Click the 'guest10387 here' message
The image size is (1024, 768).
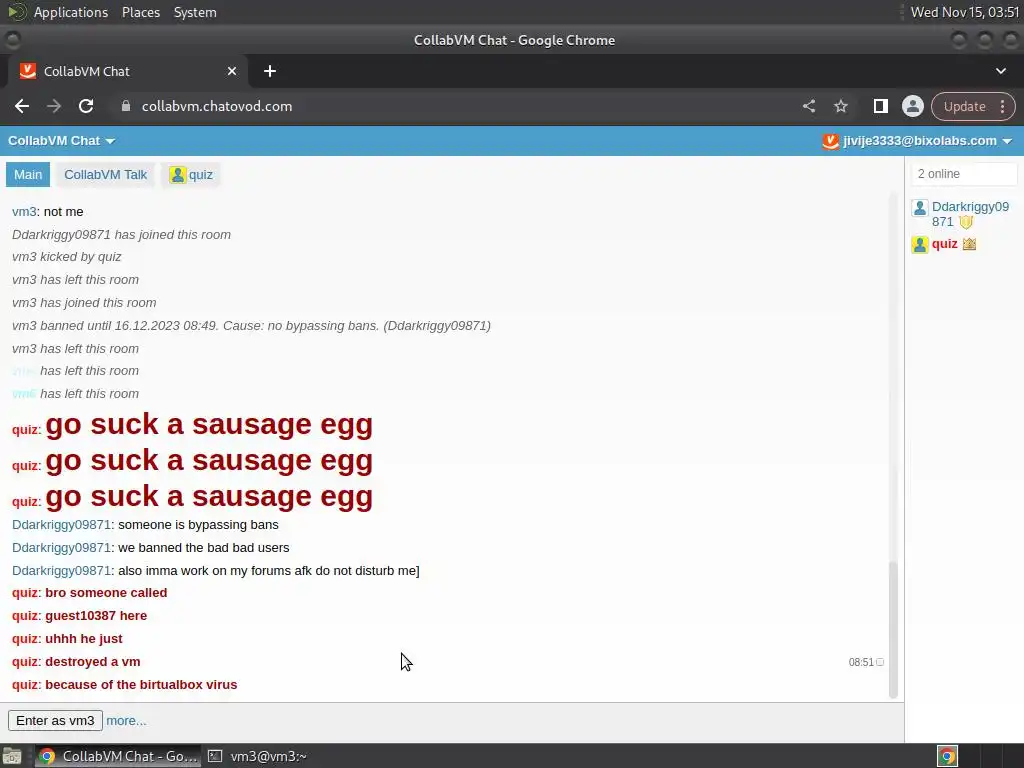coord(96,616)
